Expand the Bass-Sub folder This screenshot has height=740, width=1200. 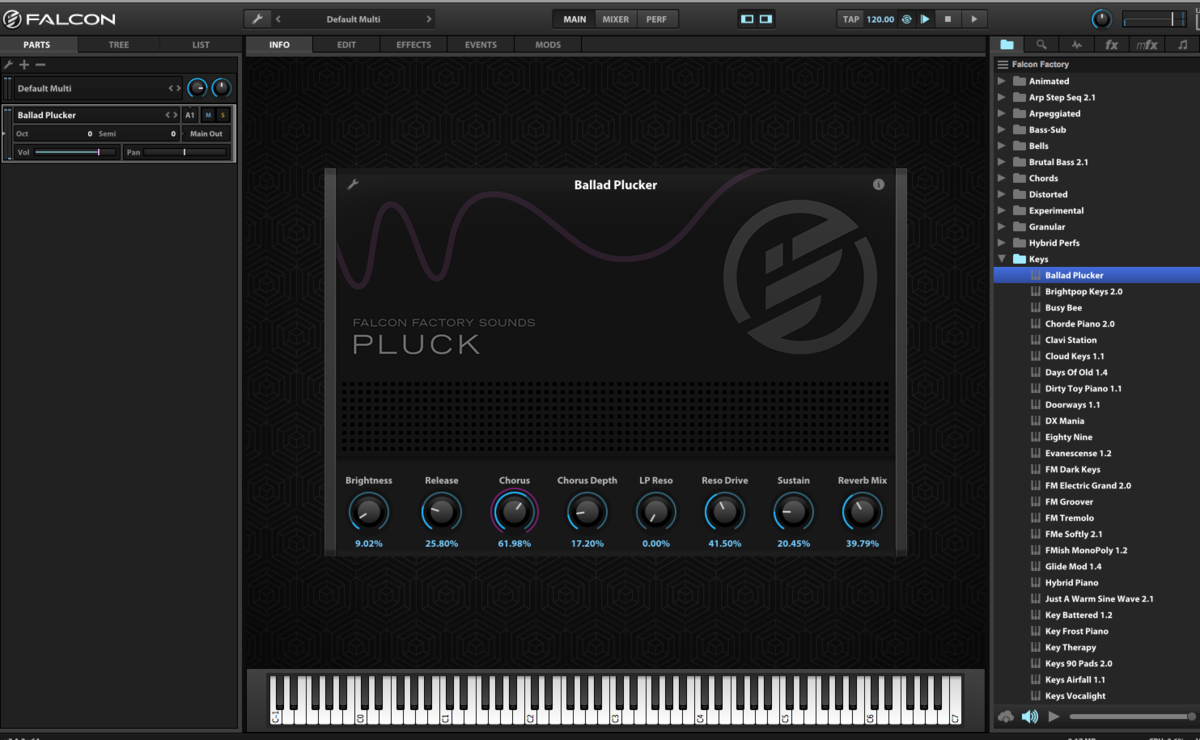pos(1002,130)
